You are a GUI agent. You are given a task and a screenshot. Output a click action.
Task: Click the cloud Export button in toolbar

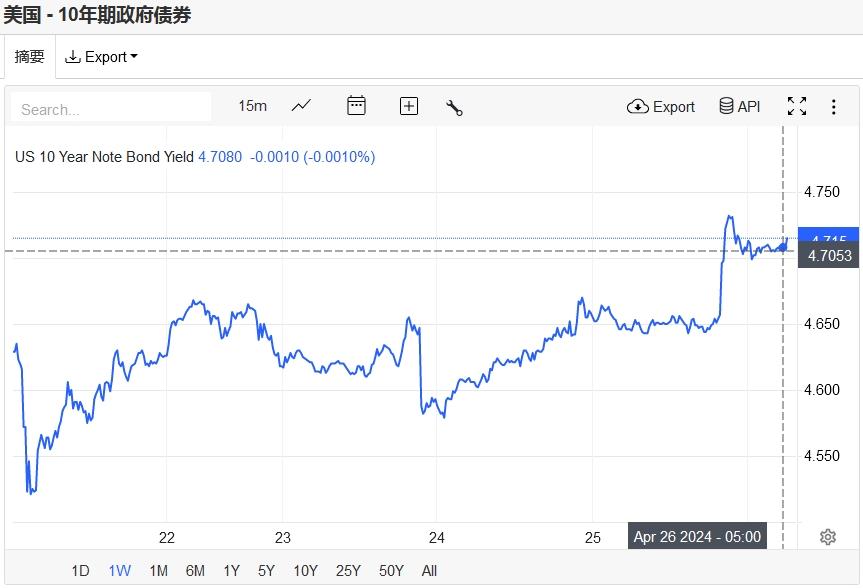click(661, 107)
